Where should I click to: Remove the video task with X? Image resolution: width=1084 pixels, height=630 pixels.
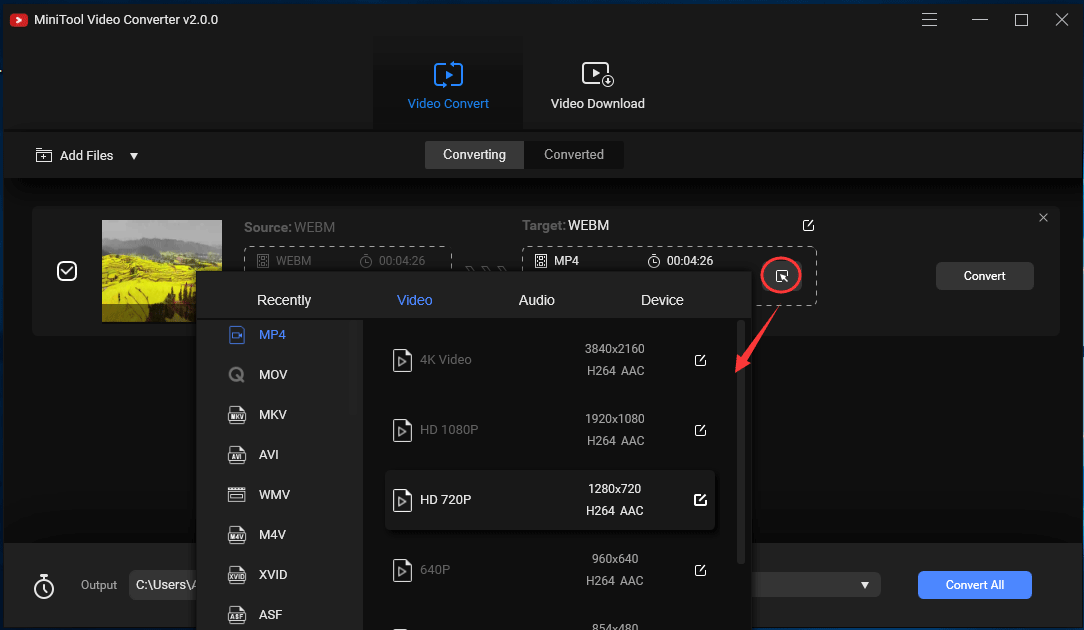(1043, 218)
